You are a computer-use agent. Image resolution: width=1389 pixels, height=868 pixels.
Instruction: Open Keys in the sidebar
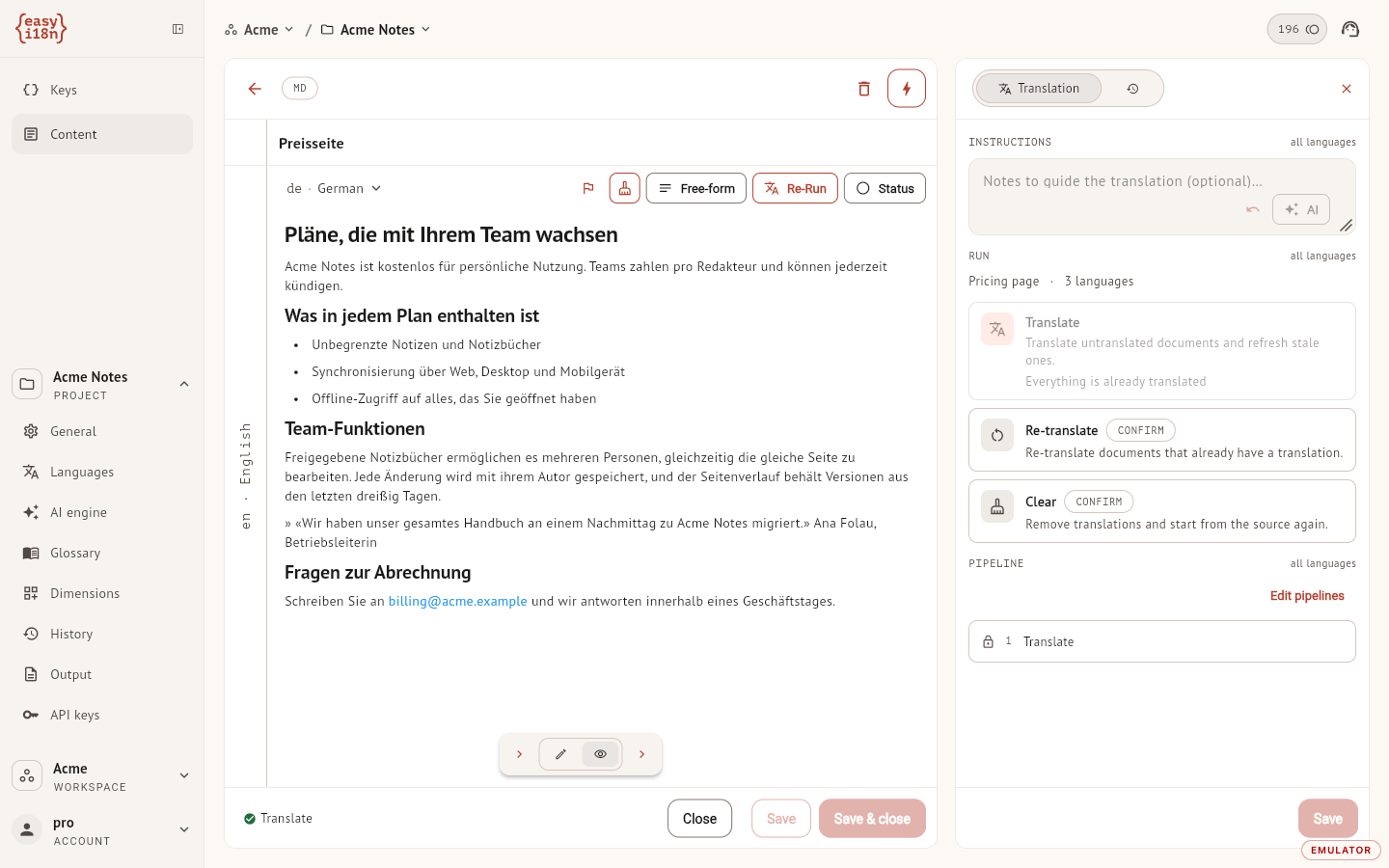click(x=102, y=90)
